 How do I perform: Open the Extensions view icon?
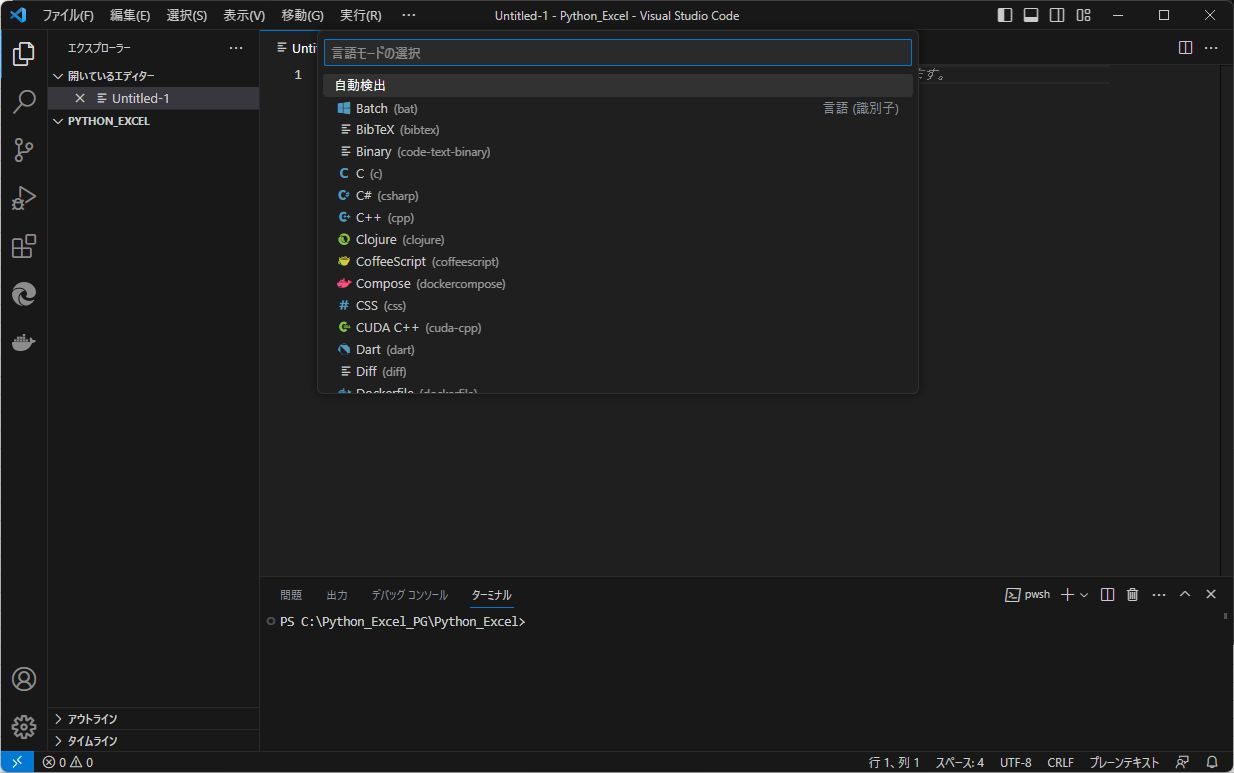click(24, 246)
